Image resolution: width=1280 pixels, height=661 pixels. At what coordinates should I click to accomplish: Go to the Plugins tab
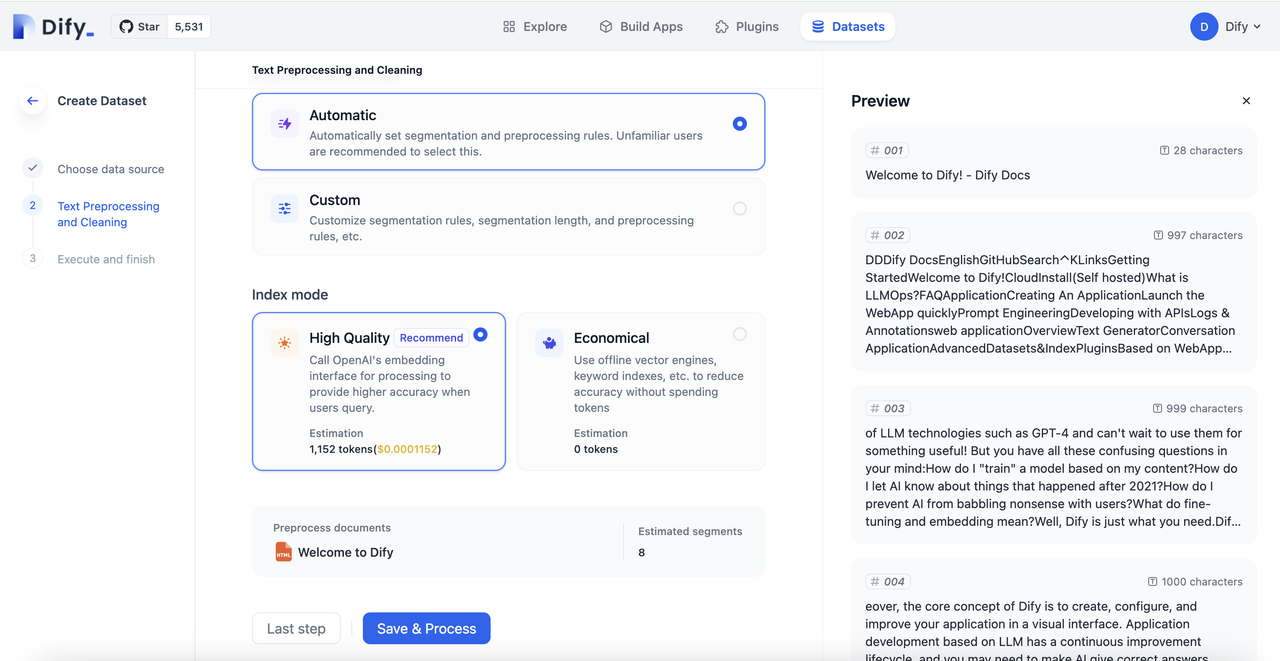pos(747,27)
